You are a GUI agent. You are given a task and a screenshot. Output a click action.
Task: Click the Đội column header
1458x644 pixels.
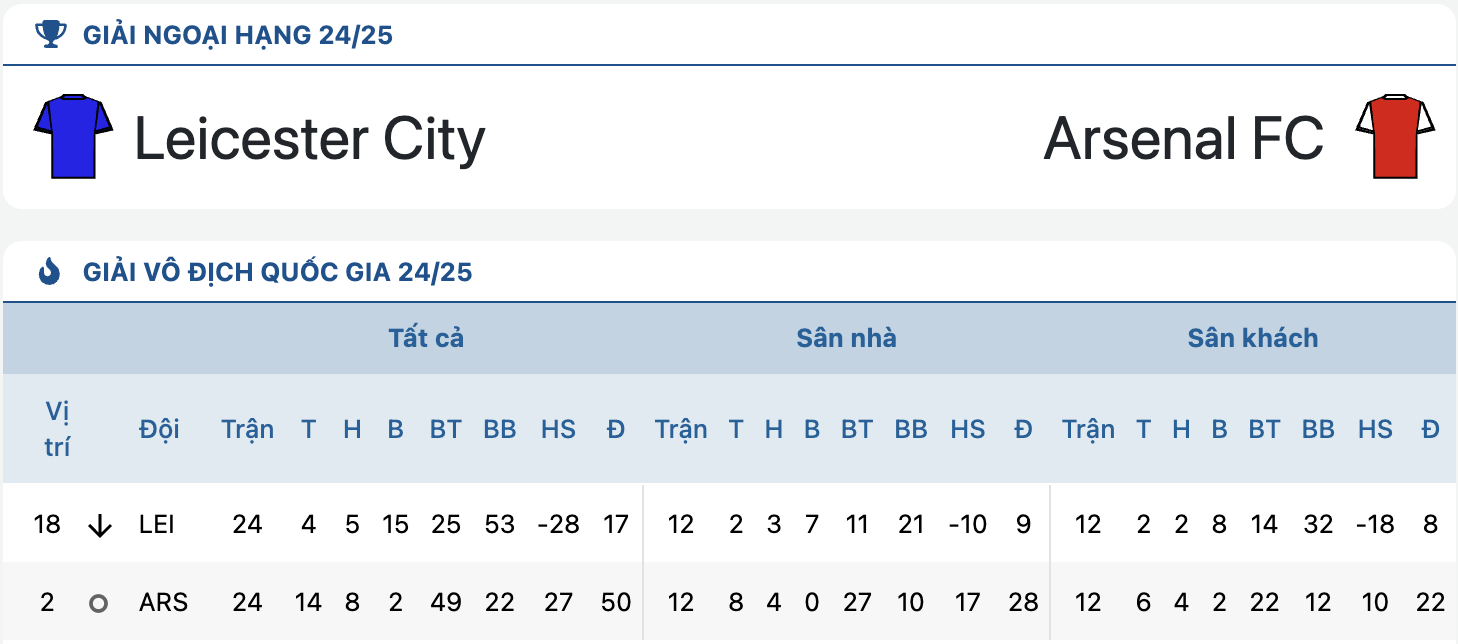pyautogui.click(x=159, y=429)
